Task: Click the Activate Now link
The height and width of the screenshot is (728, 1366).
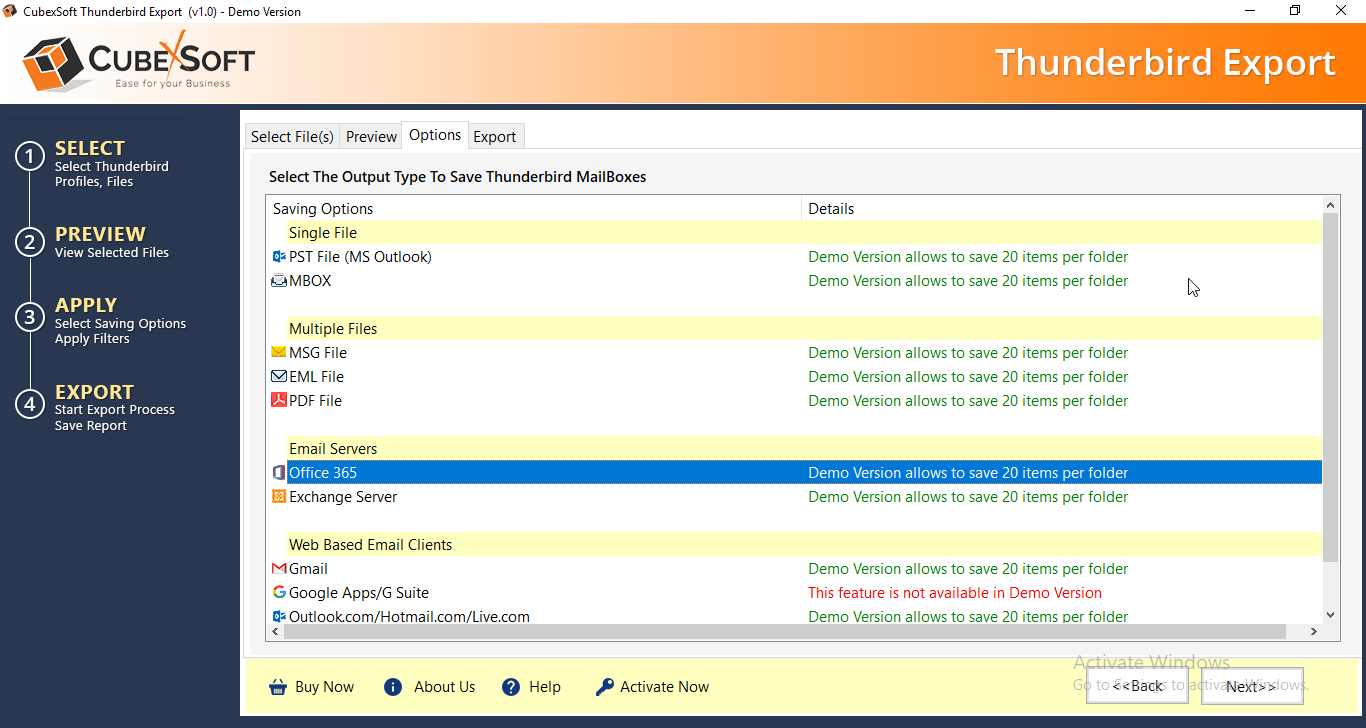Action: (x=664, y=687)
